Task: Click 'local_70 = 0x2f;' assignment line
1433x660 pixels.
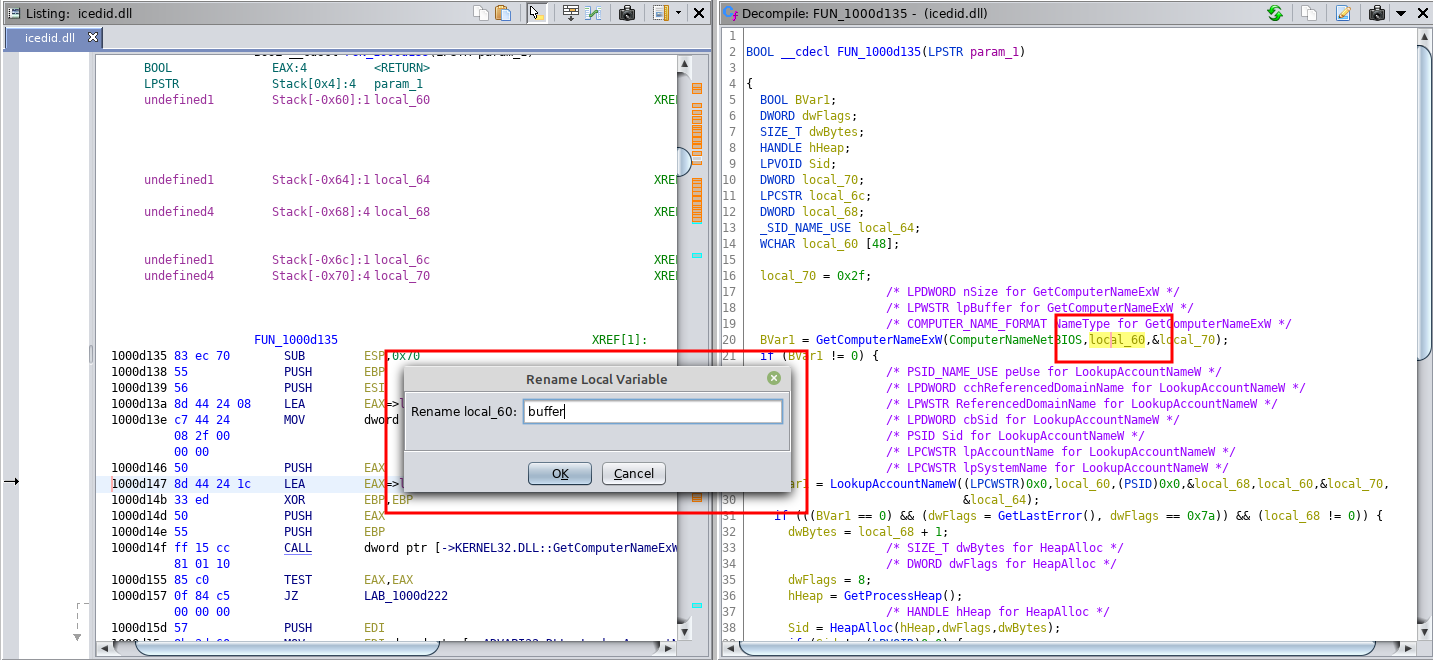Action: [816, 276]
